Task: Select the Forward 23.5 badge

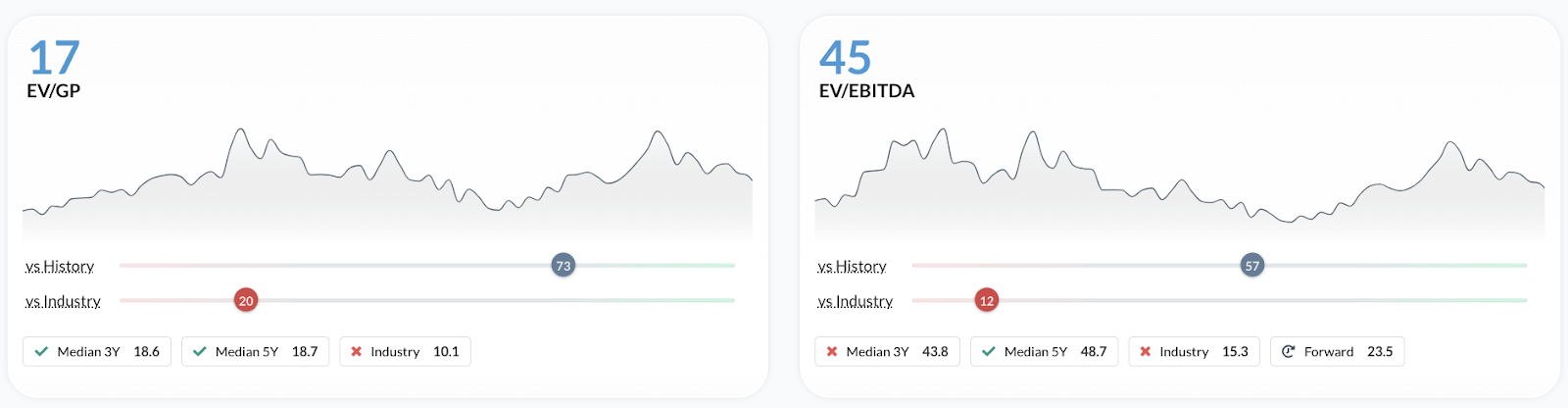Action: click(x=1337, y=351)
